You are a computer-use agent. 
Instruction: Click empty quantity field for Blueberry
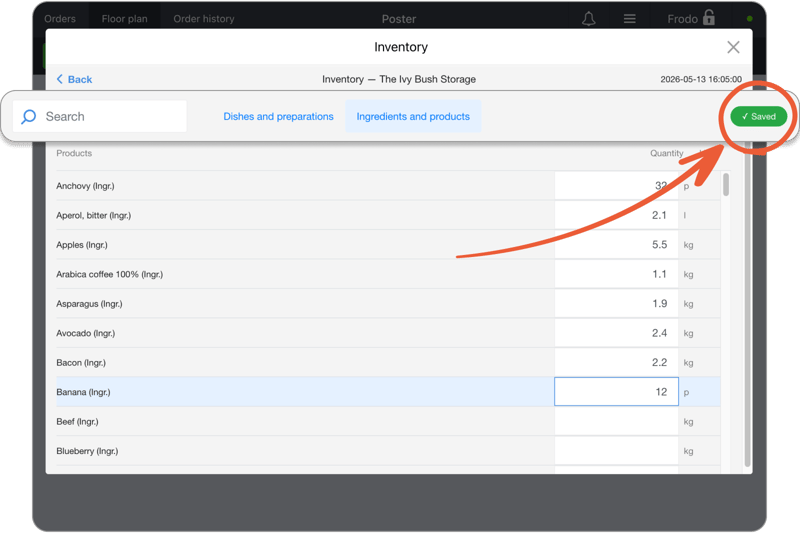(x=616, y=451)
